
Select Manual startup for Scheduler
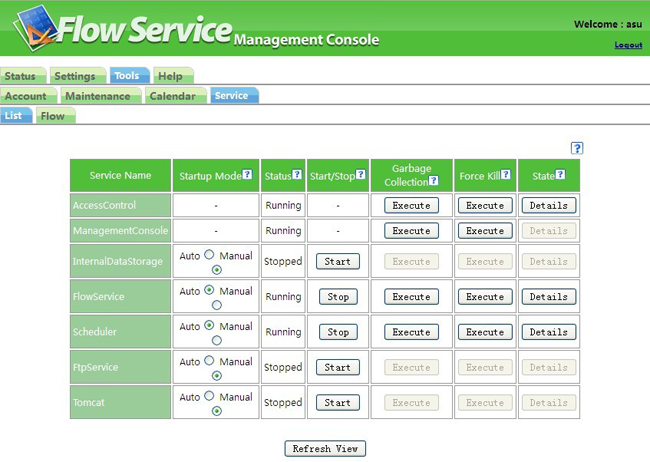click(x=216, y=340)
